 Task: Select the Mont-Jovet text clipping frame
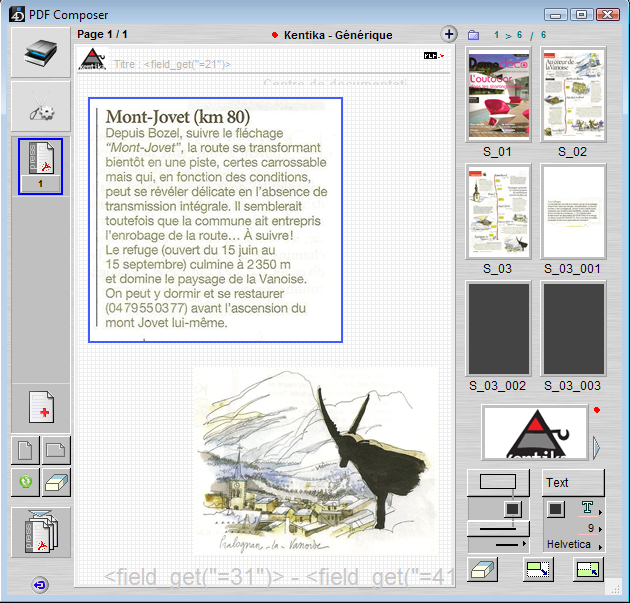[215, 220]
